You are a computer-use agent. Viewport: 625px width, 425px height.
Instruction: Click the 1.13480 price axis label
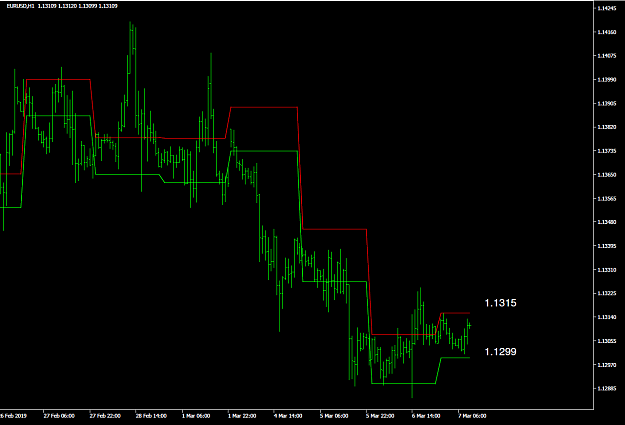click(607, 222)
